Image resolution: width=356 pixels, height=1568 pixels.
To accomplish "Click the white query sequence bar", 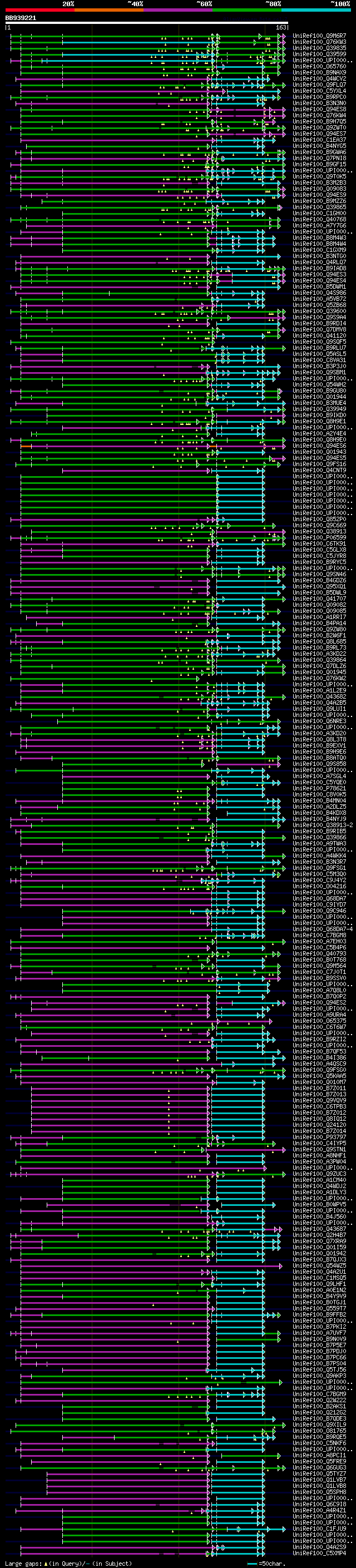I will [x=147, y=22].
